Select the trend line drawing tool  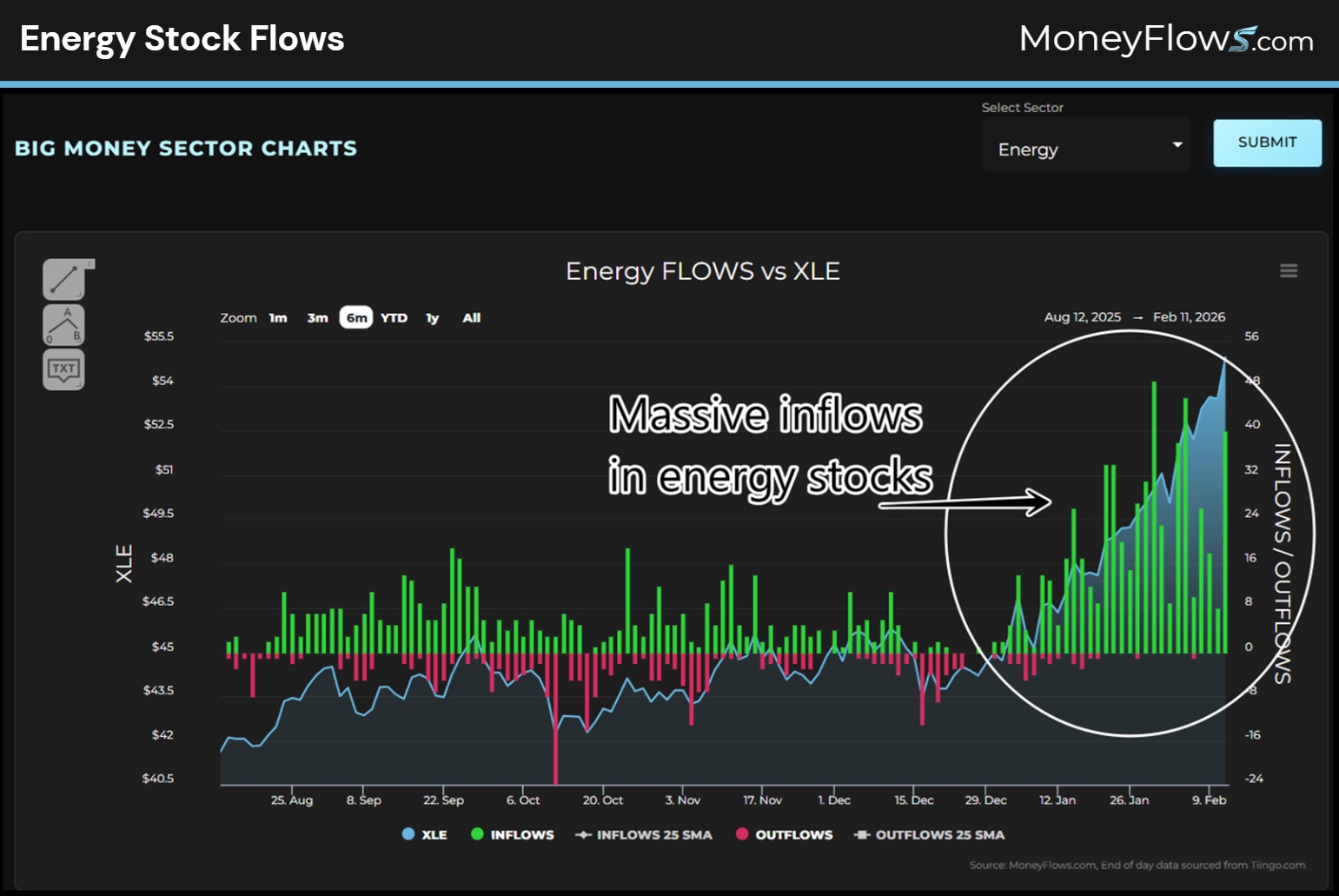pos(63,279)
